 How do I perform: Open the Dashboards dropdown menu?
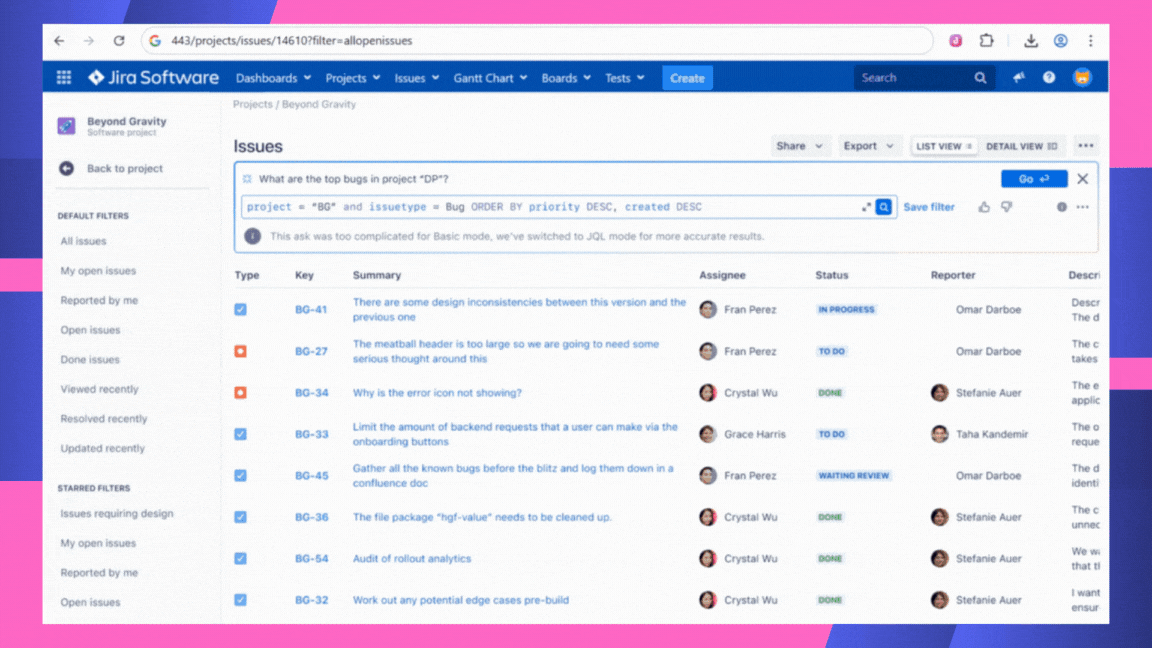pos(273,78)
